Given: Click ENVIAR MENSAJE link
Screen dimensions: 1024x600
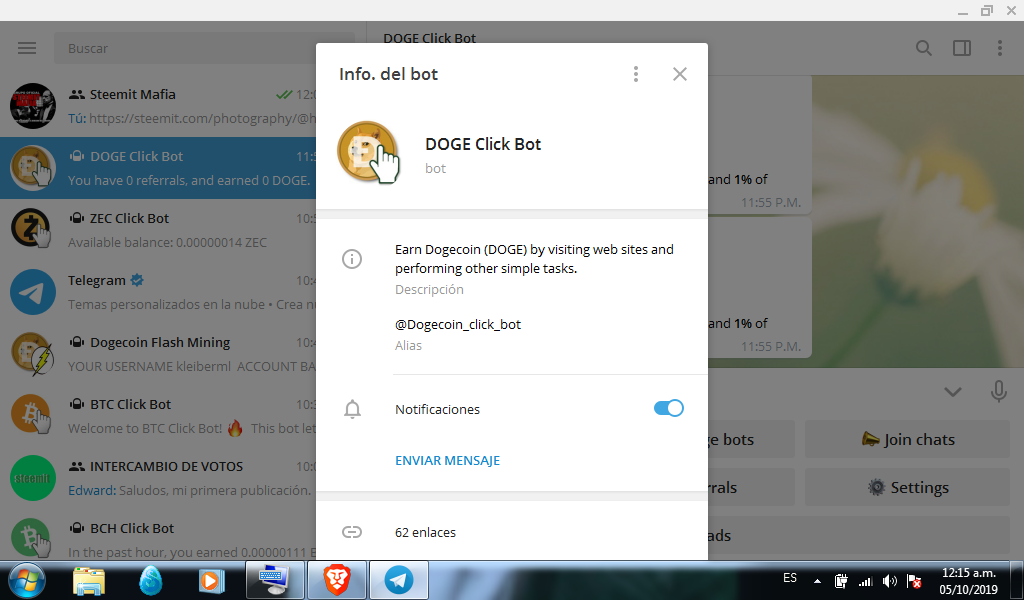Looking at the screenshot, I should point(447,460).
